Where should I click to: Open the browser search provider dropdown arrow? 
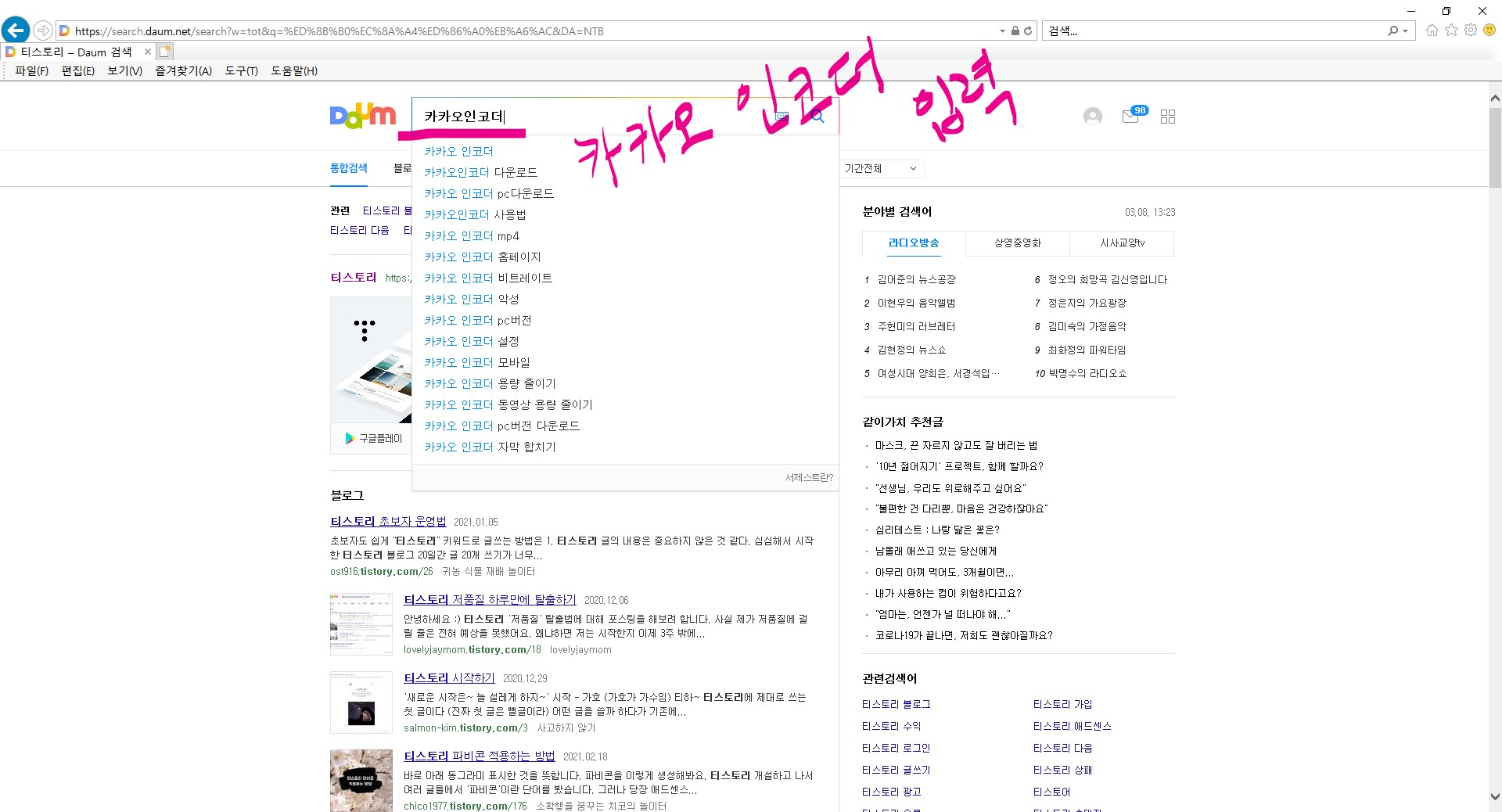[x=1406, y=31]
